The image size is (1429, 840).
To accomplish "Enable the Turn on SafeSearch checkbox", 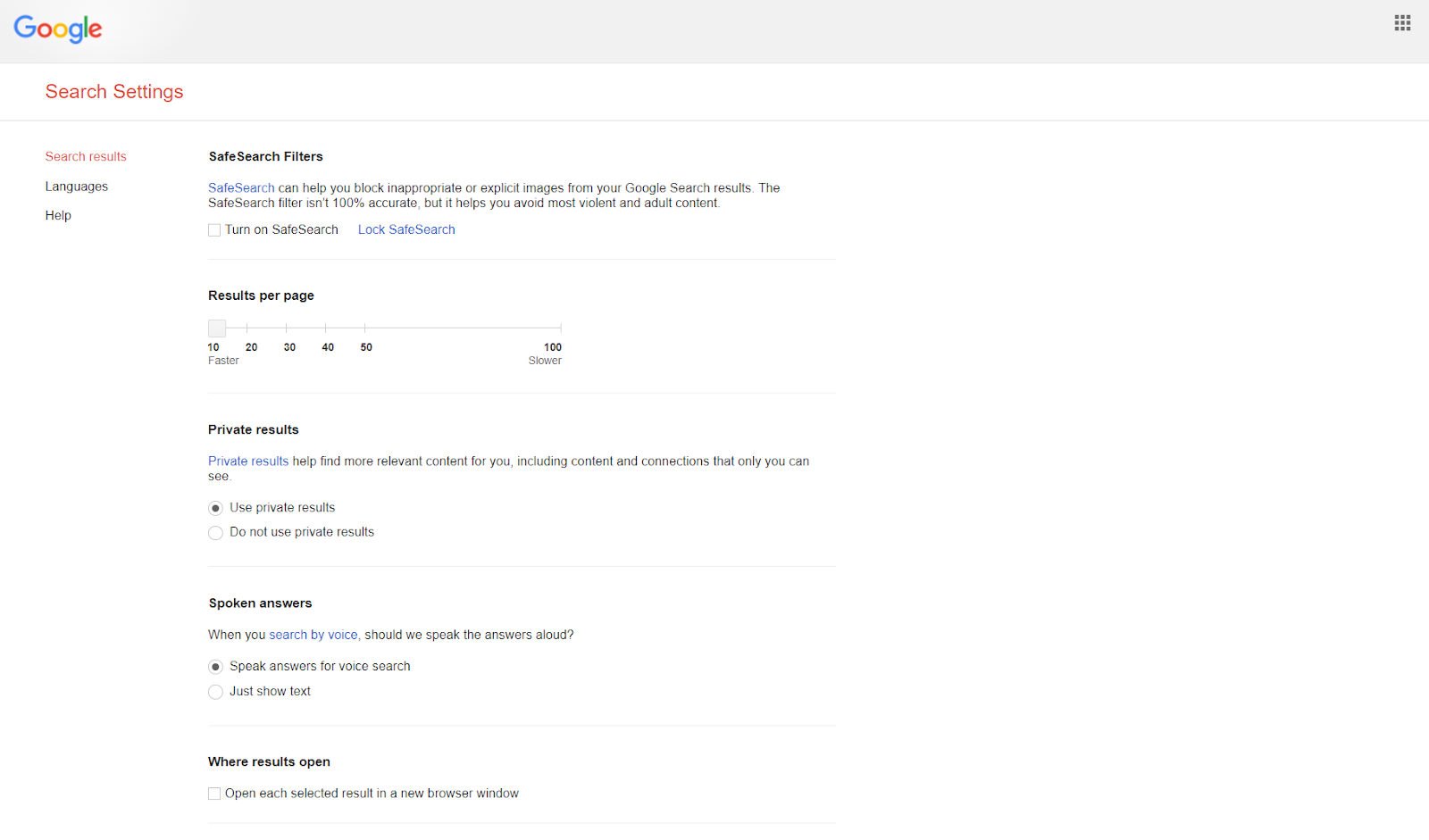I will coord(214,230).
